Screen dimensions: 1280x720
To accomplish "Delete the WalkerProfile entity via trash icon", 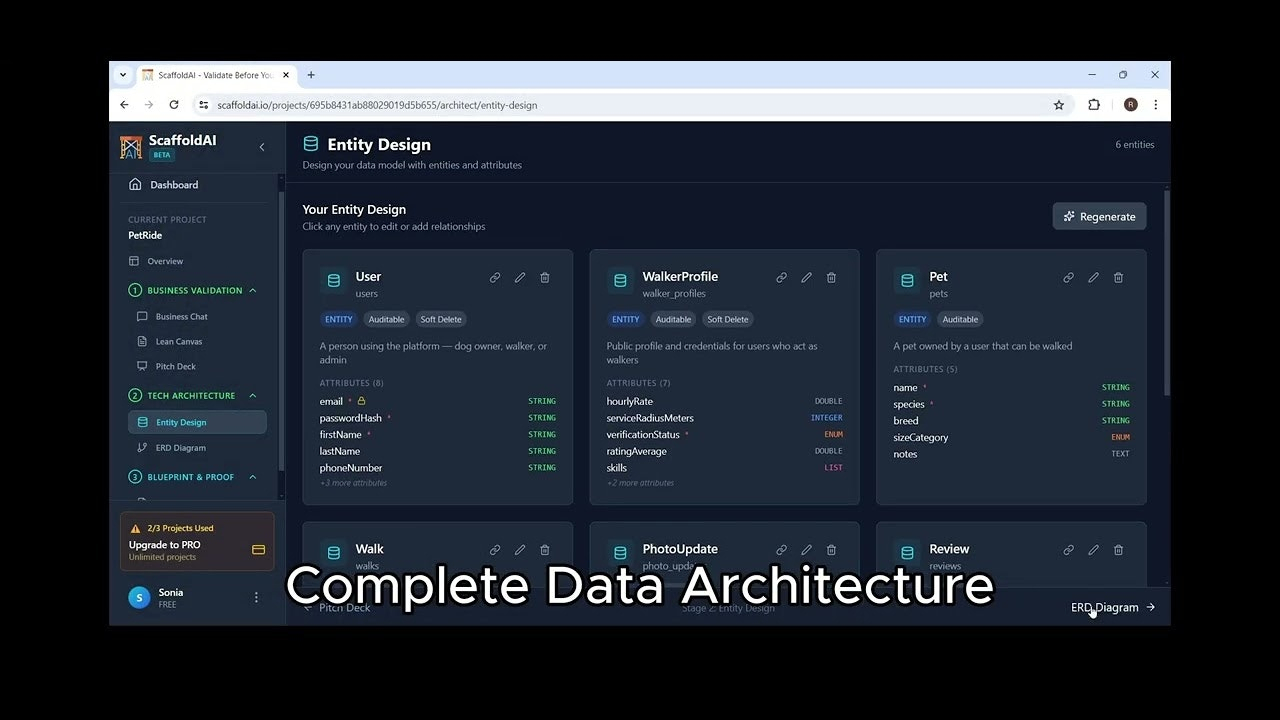I will coord(831,278).
